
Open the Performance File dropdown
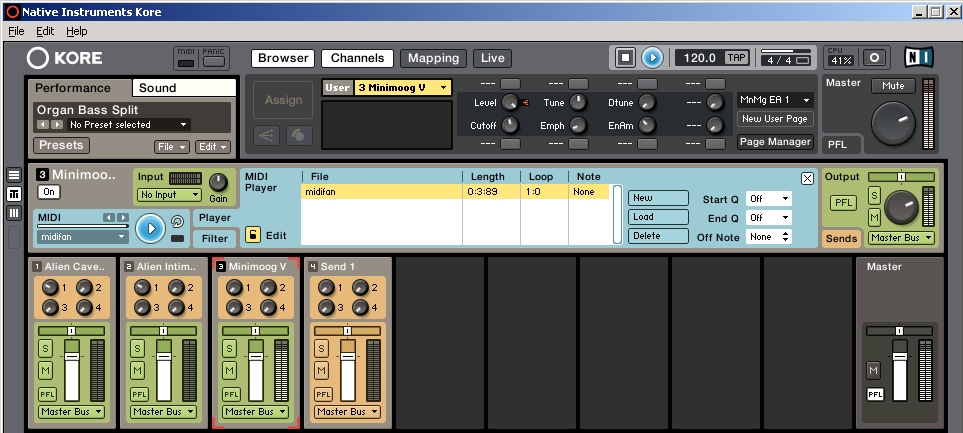coord(171,147)
